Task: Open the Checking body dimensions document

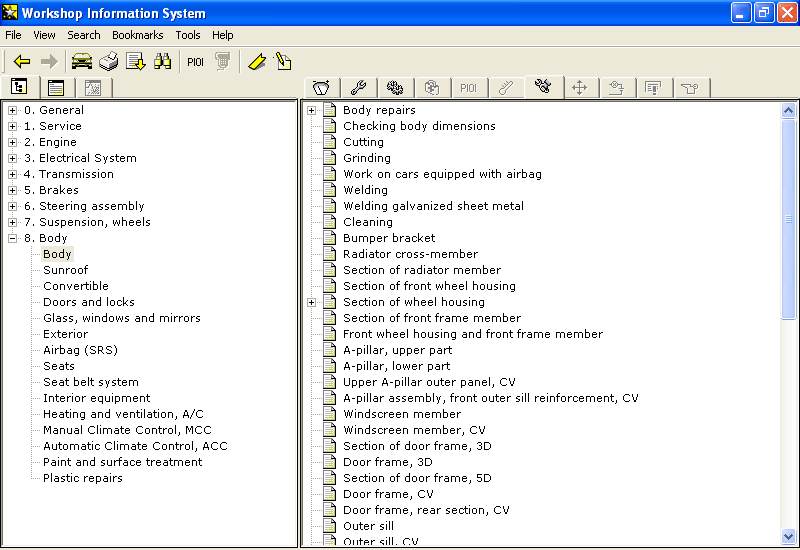Action: (x=419, y=126)
